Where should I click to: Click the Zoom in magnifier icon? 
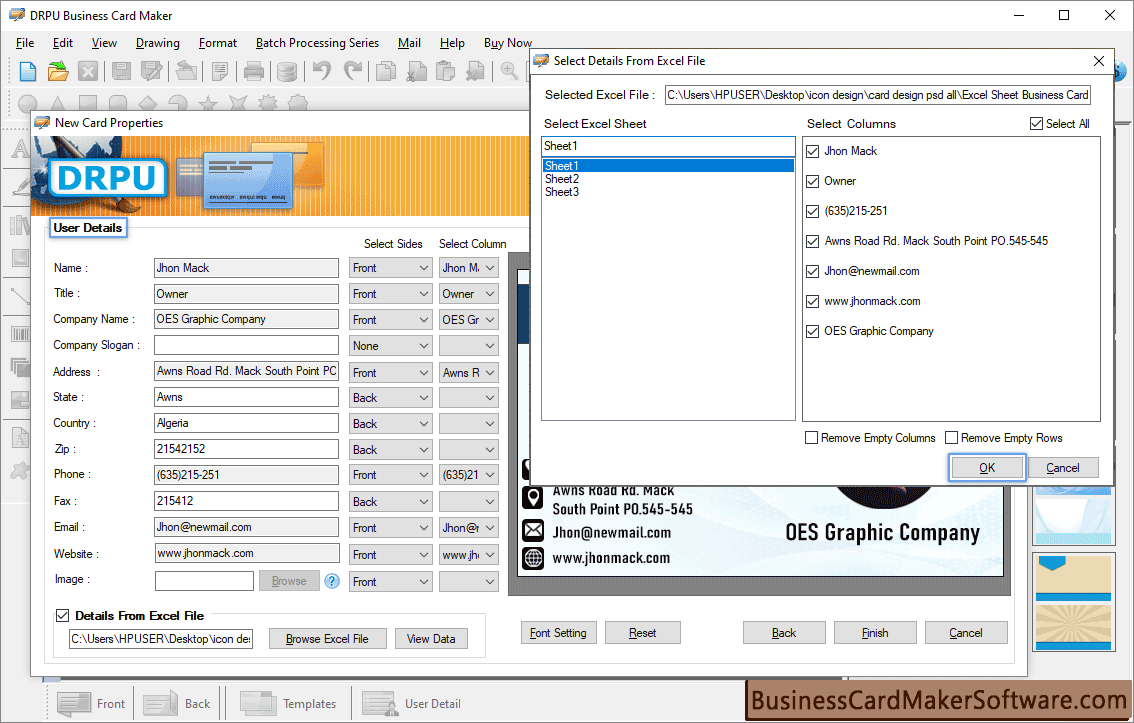click(x=509, y=71)
